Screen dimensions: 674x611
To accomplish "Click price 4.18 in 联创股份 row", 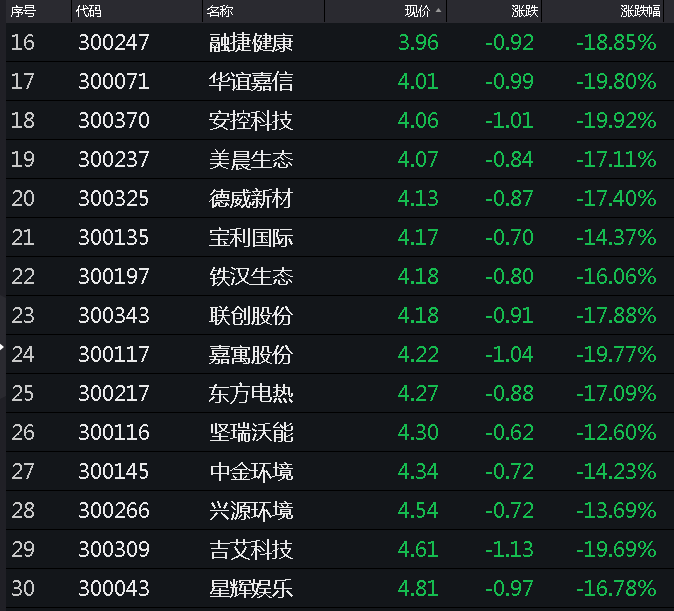I will pyautogui.click(x=418, y=315).
